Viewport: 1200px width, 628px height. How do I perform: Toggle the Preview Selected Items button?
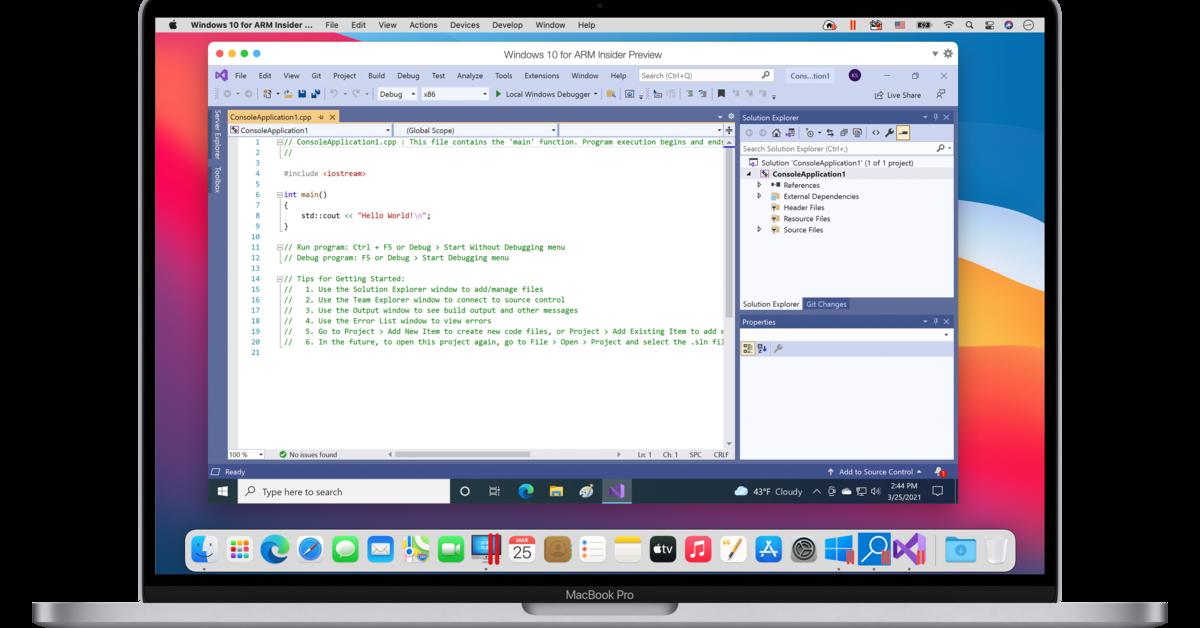click(903, 132)
